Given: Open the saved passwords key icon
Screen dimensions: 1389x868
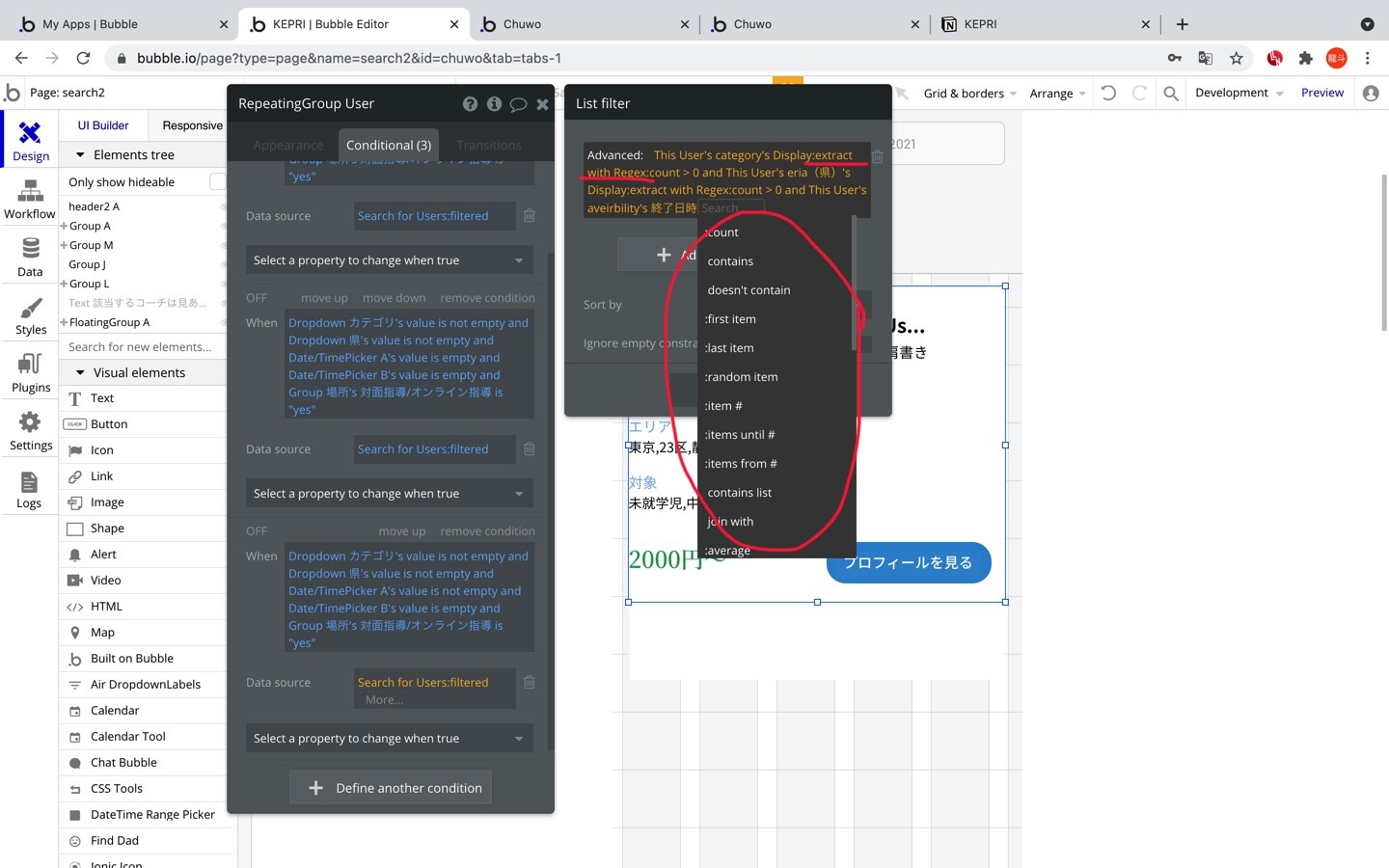Looking at the screenshot, I should point(1175,58).
